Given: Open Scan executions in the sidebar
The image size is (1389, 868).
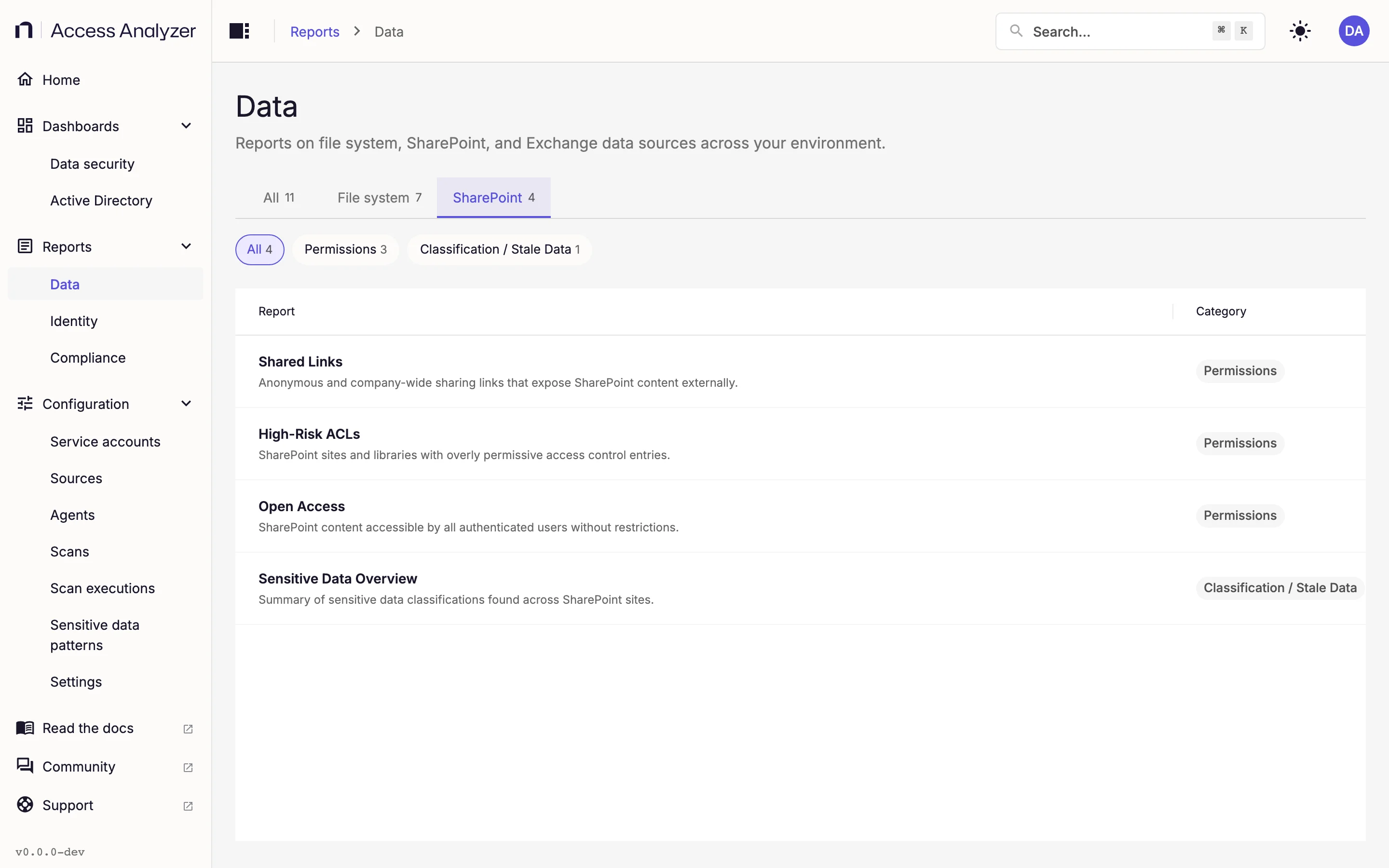Looking at the screenshot, I should point(106,588).
